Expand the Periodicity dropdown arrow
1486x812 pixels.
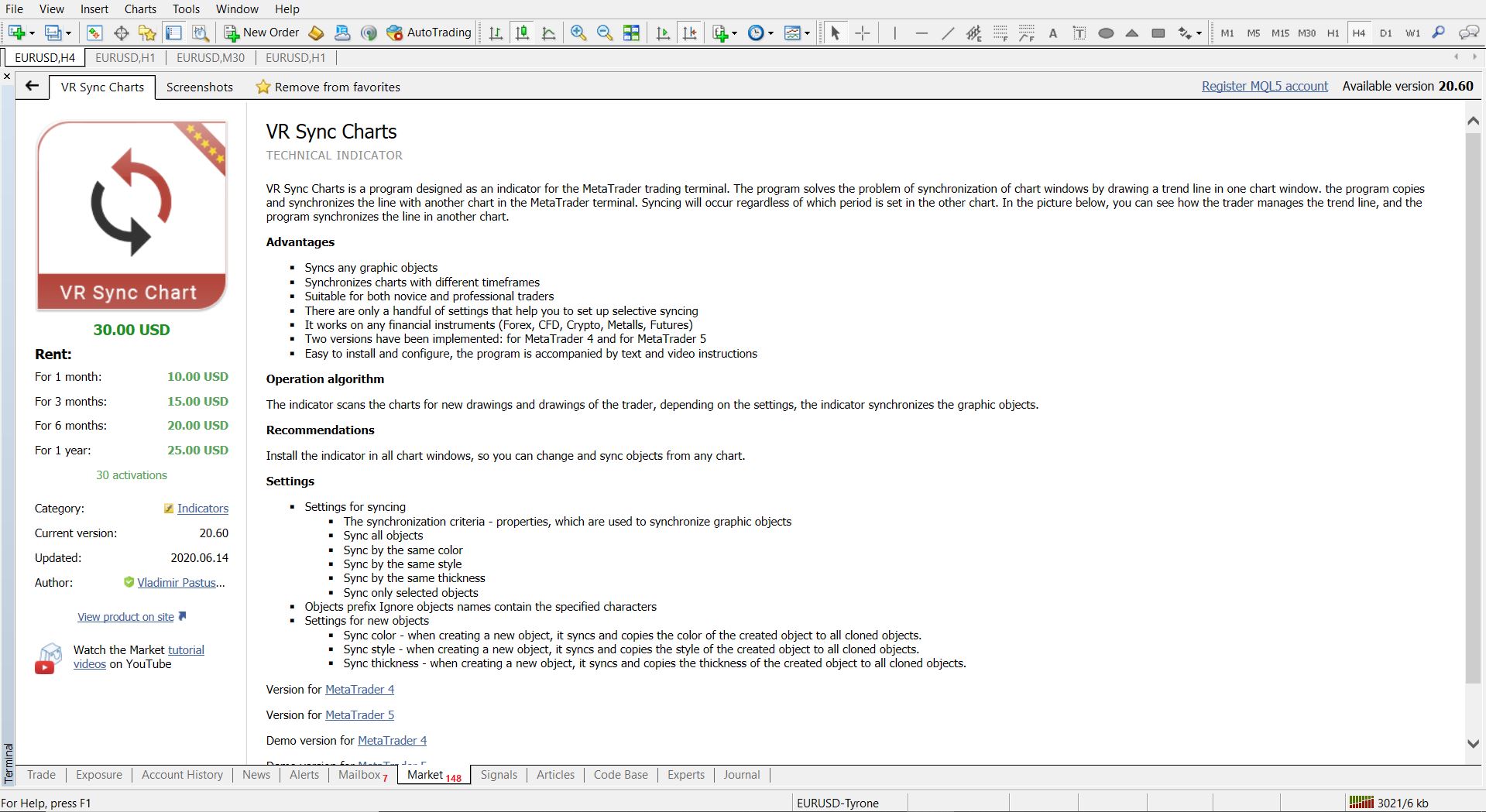[x=770, y=33]
